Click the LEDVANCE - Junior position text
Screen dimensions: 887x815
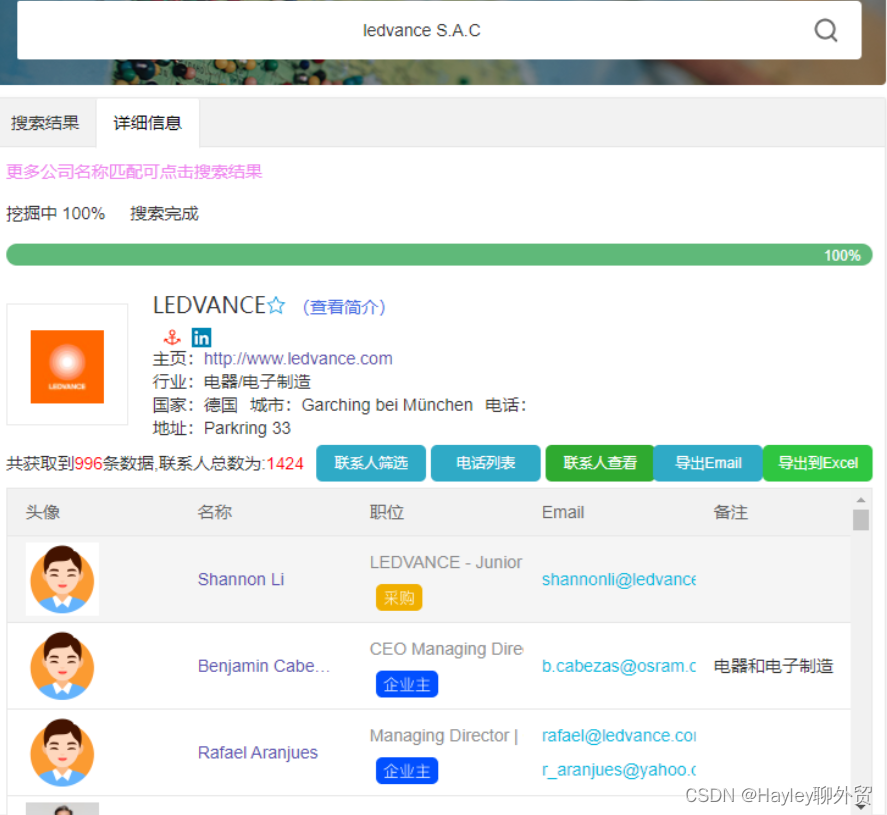pos(446,562)
